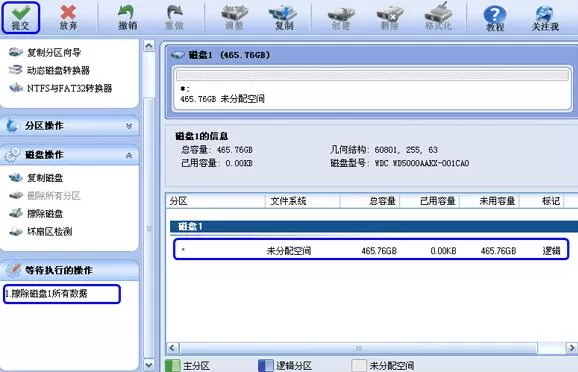Image resolution: width=578 pixels, height=372 pixels.
Task: Select the 磁盘1 group row in list
Action: click(374, 226)
